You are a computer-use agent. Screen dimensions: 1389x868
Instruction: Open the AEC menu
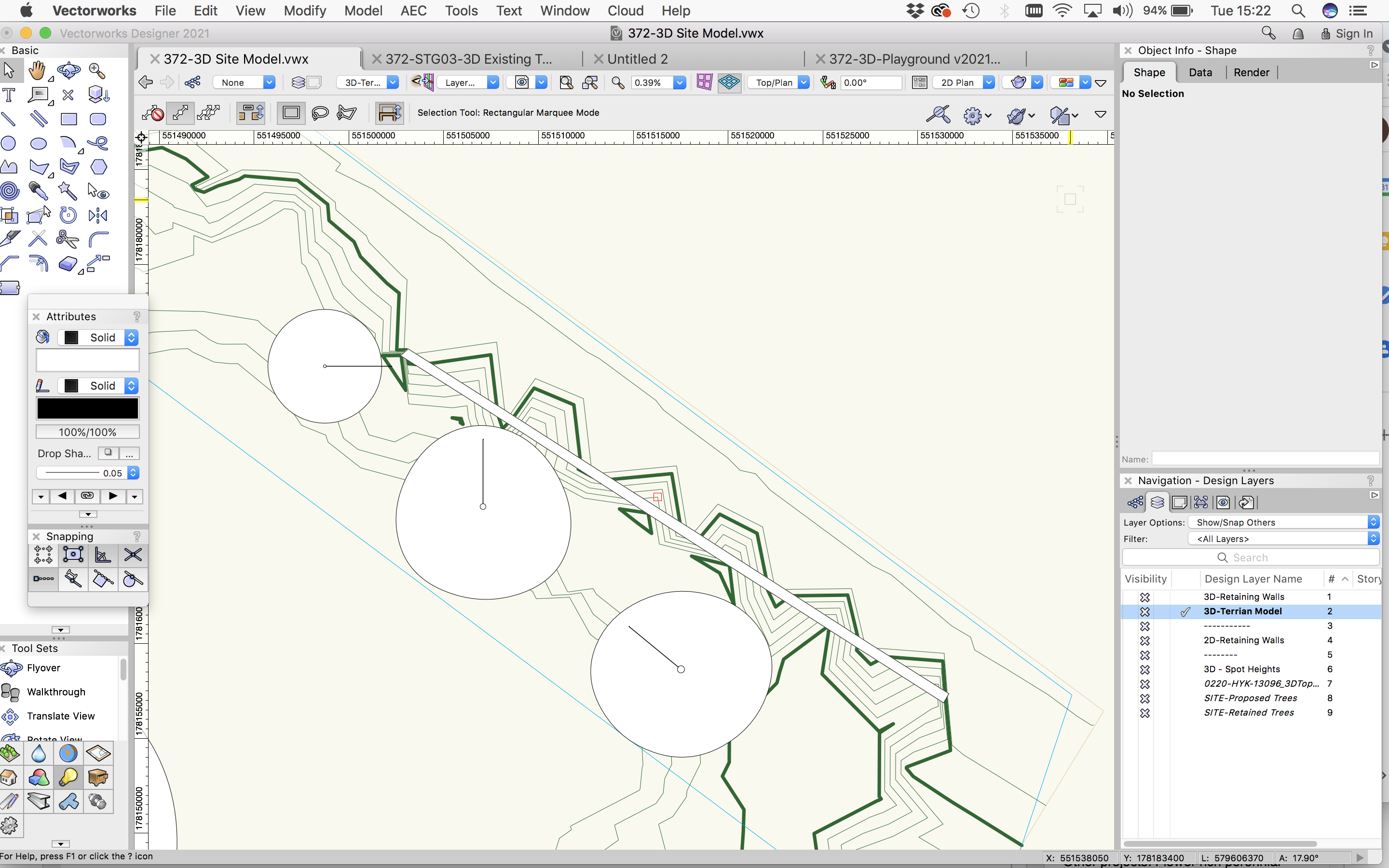click(x=413, y=10)
